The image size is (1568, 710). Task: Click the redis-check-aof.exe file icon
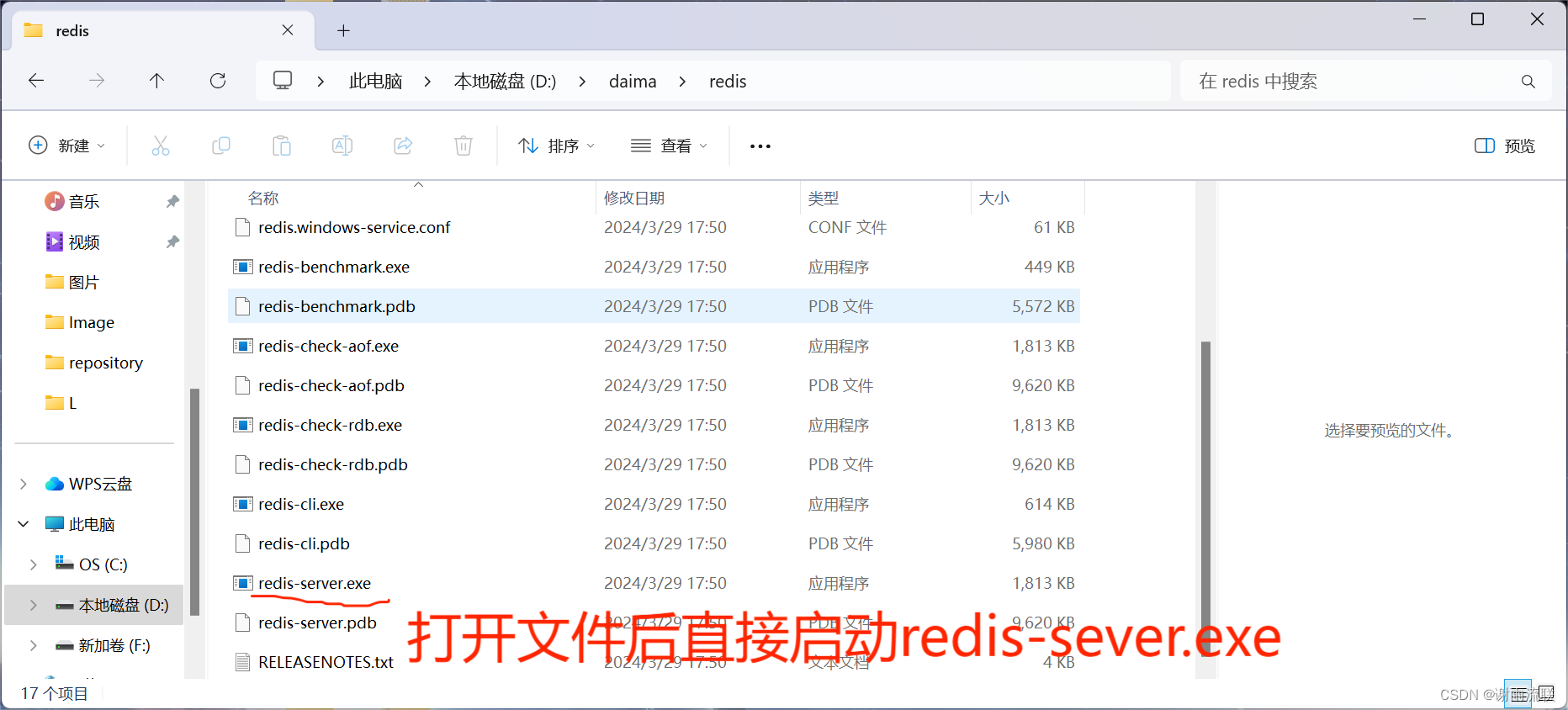[x=242, y=346]
